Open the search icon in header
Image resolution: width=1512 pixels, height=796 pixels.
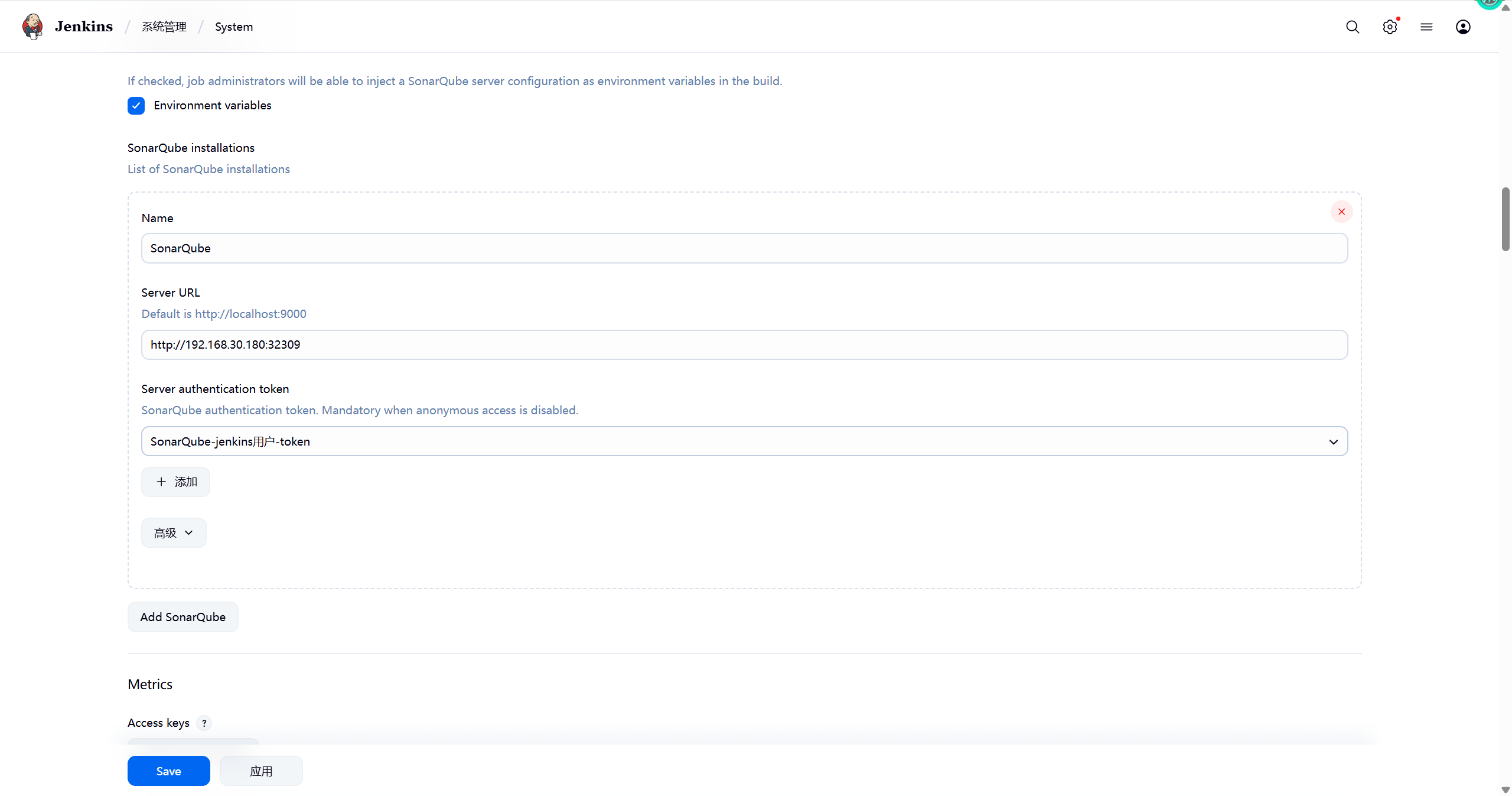[1353, 27]
